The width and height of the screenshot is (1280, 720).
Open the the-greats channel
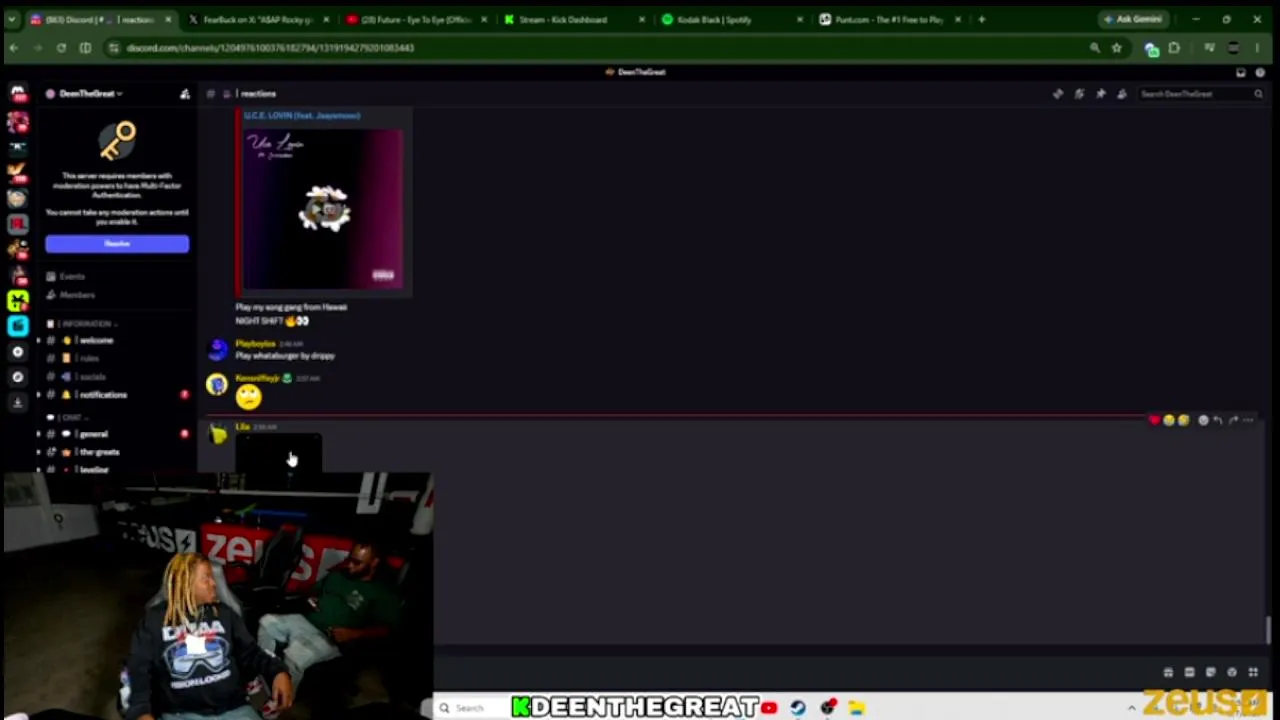pos(116,452)
